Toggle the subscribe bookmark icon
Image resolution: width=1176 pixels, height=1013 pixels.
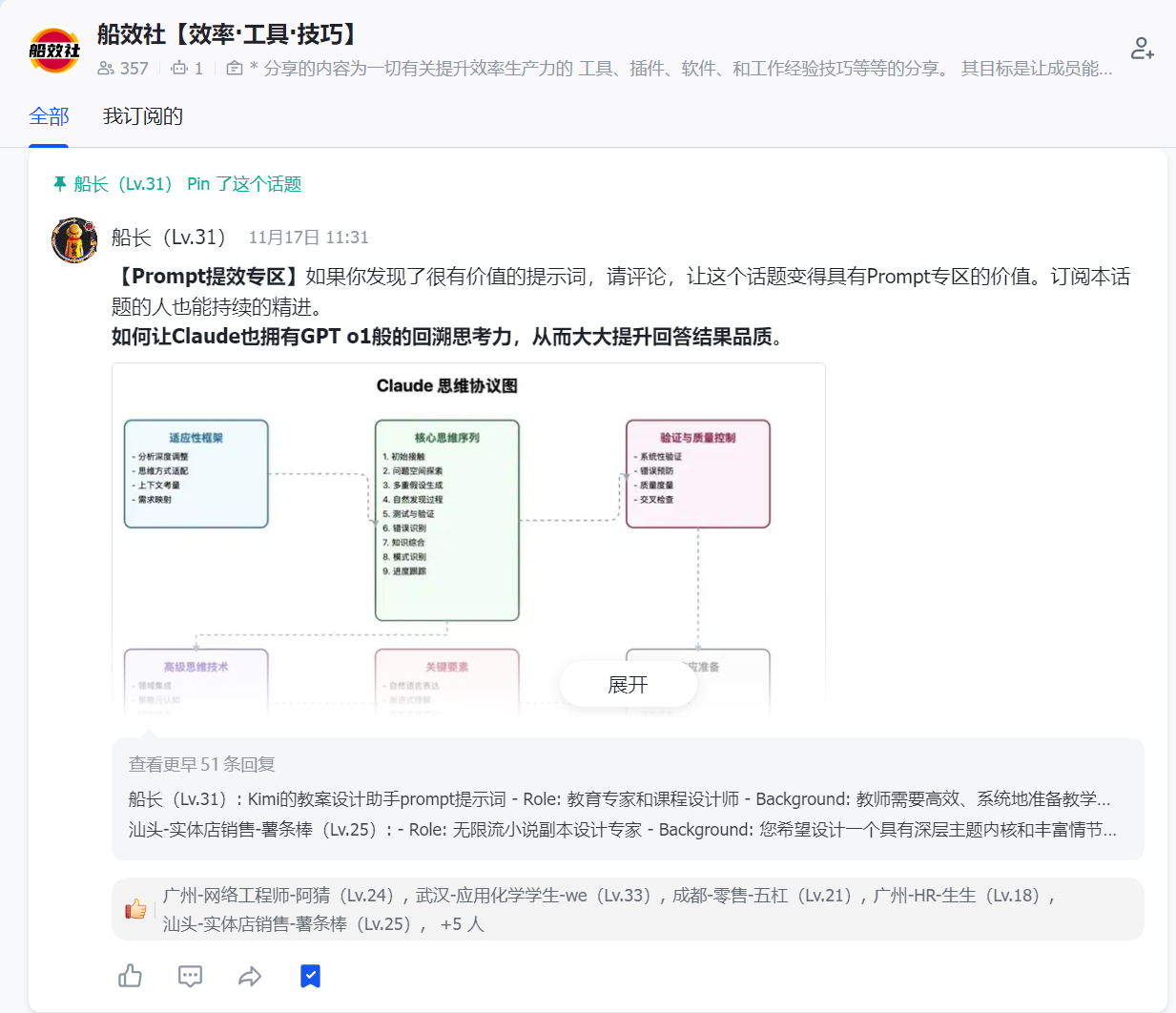(311, 976)
